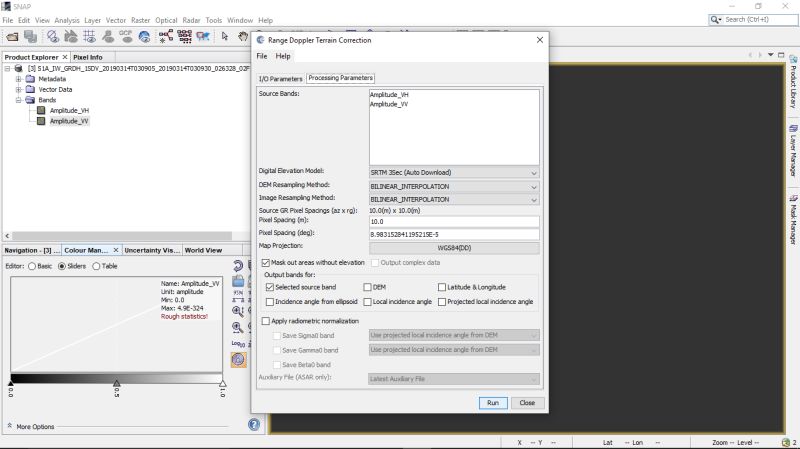Click the highlighted orange circular icon
This screenshot has height=449, width=800.
(x=238, y=360)
